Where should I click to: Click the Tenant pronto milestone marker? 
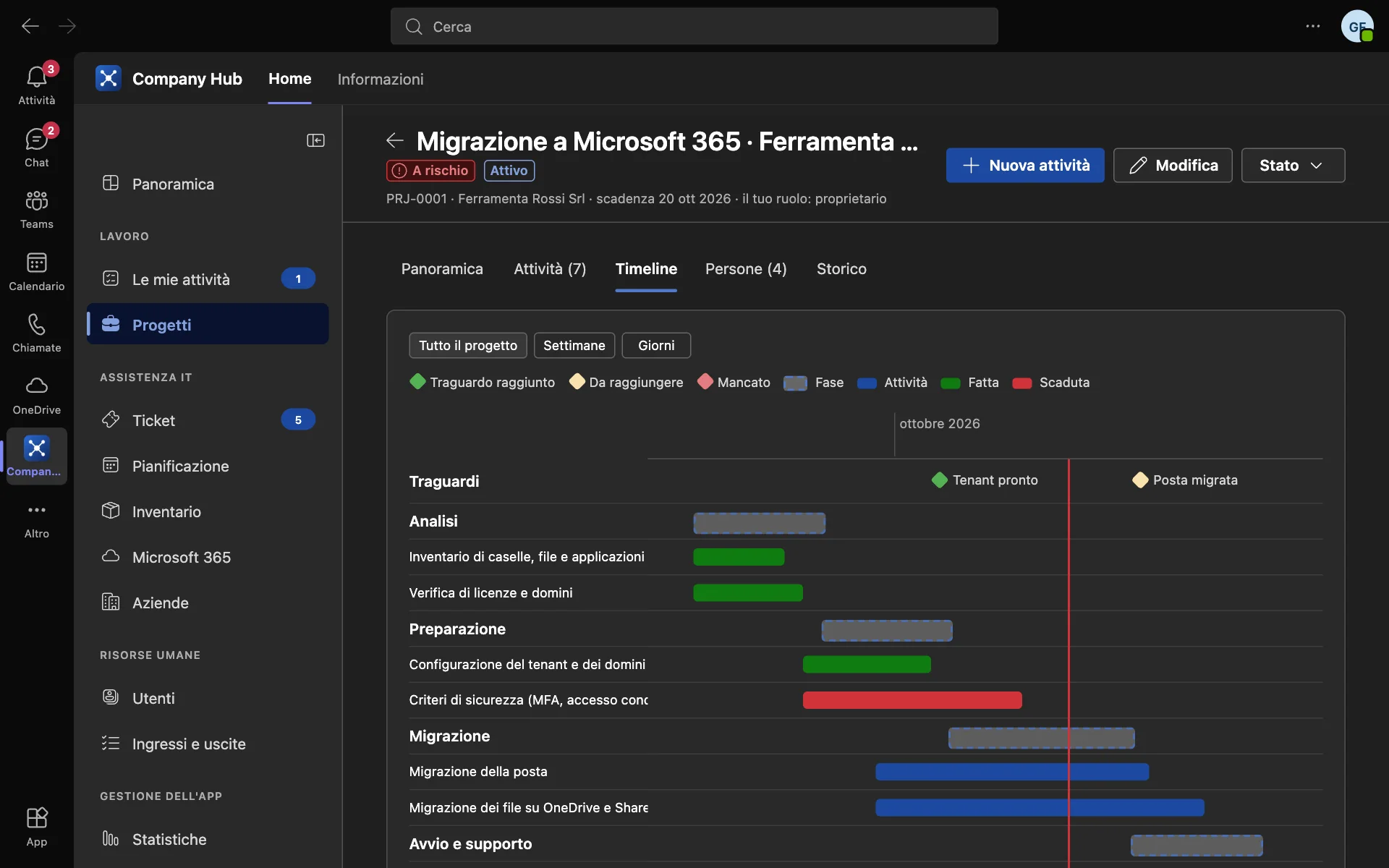click(940, 480)
